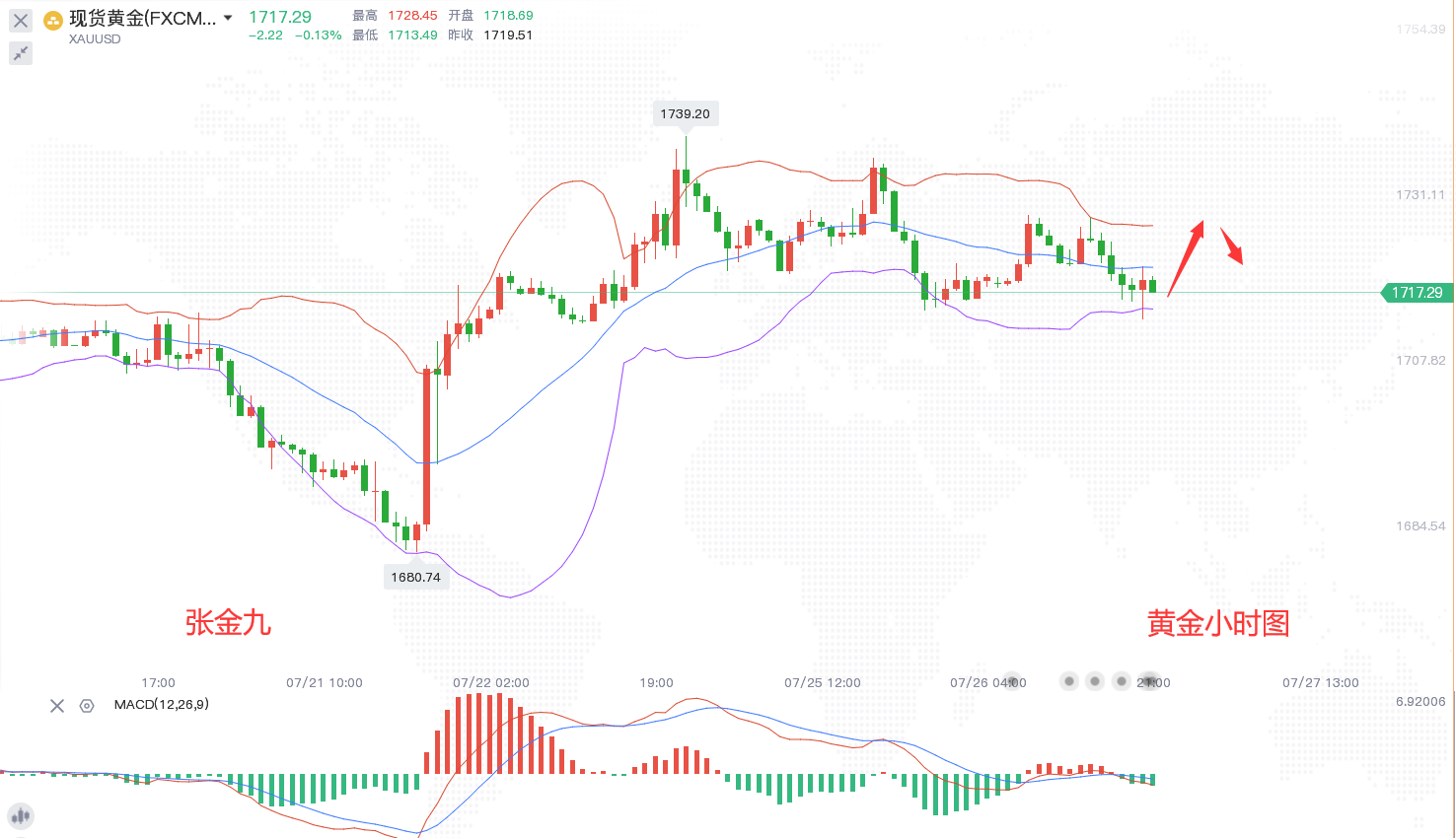This screenshot has width=1456, height=838.
Task: Click the red 张金九 text annotation
Action: 228,622
